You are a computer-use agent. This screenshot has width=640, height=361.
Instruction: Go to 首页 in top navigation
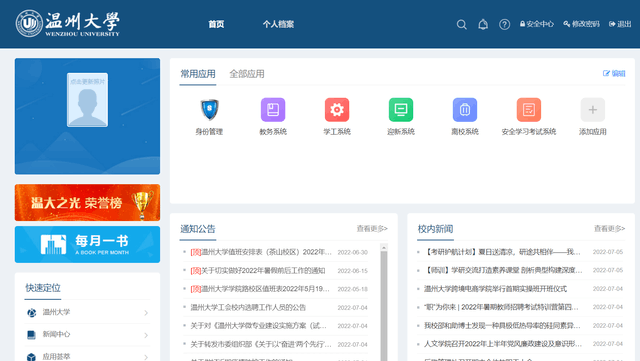[216, 24]
